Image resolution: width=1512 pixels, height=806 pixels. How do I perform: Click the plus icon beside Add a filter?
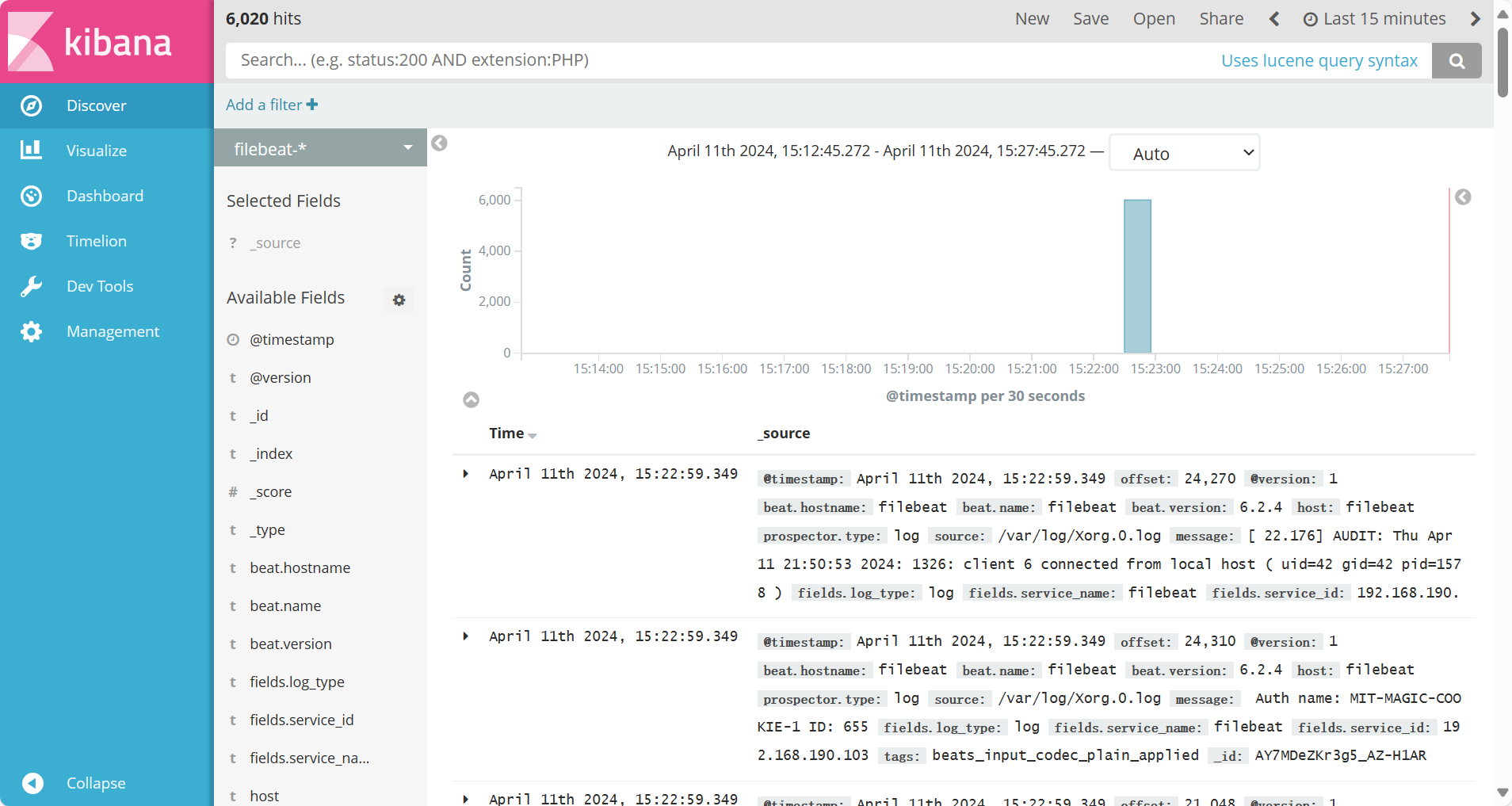[x=312, y=105]
